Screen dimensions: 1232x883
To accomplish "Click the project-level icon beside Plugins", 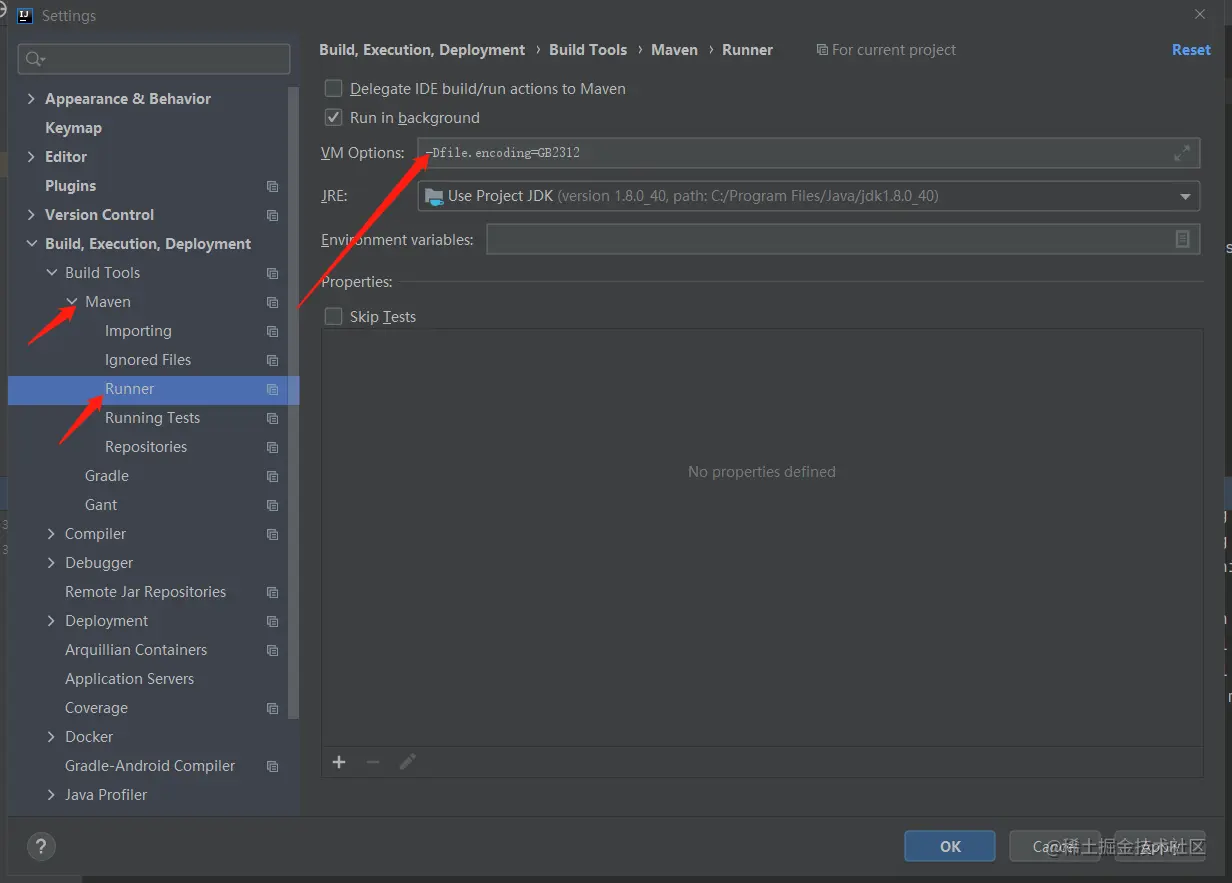I will pyautogui.click(x=272, y=186).
